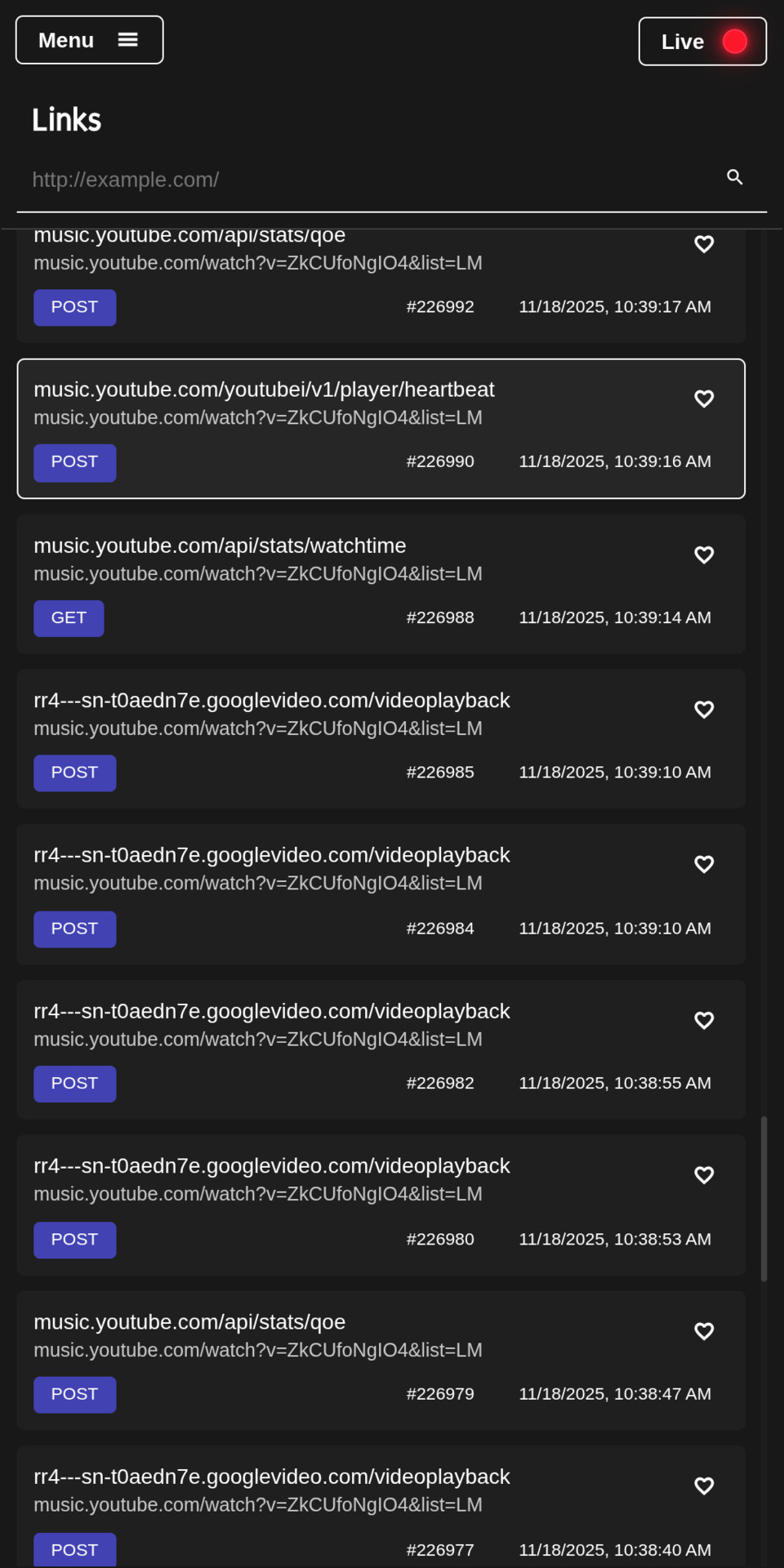Click the GET badge on the watchtime entry
This screenshot has width=784, height=1568.
point(68,618)
